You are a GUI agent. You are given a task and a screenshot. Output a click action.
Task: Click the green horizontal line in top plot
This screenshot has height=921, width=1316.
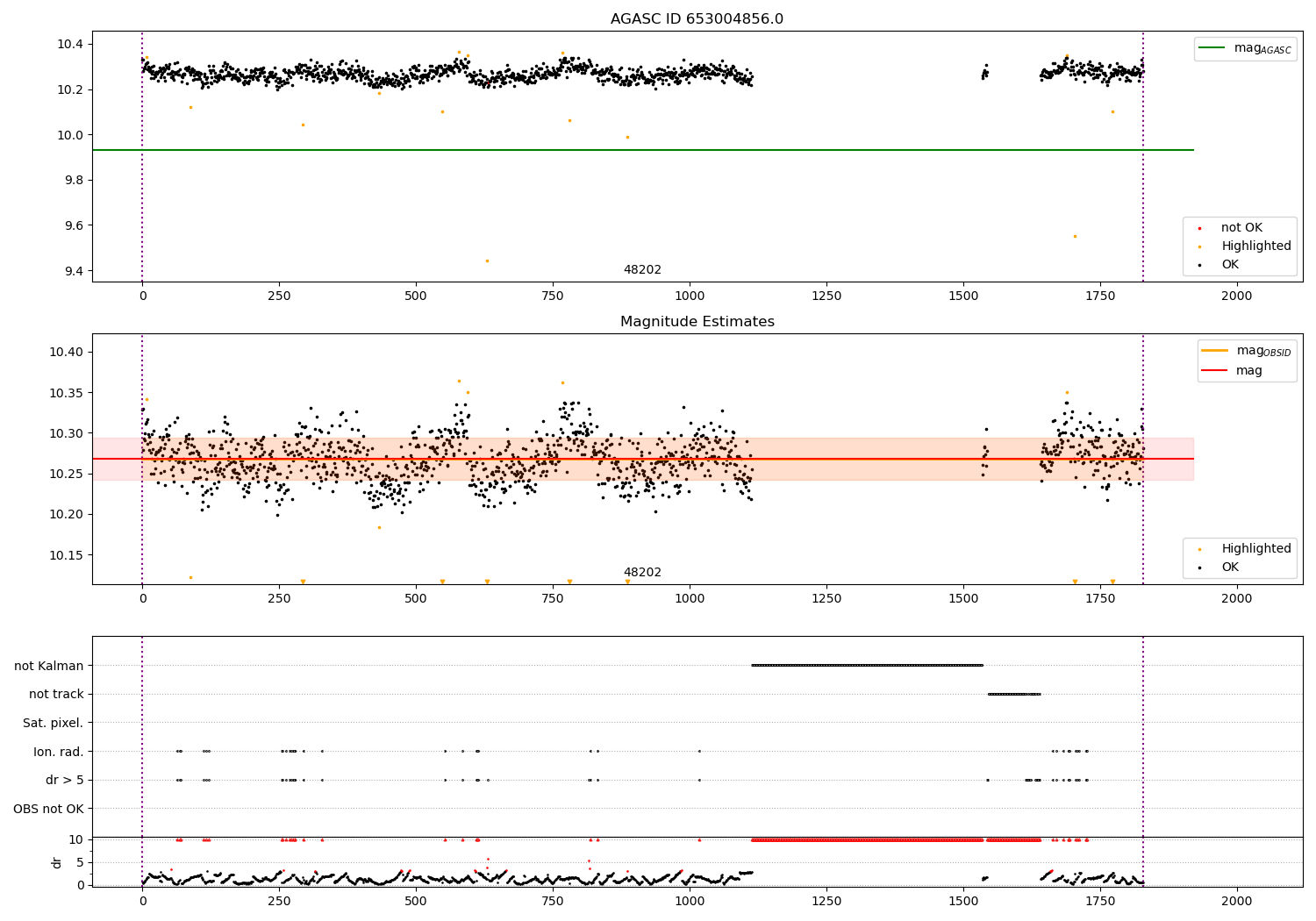click(642, 150)
